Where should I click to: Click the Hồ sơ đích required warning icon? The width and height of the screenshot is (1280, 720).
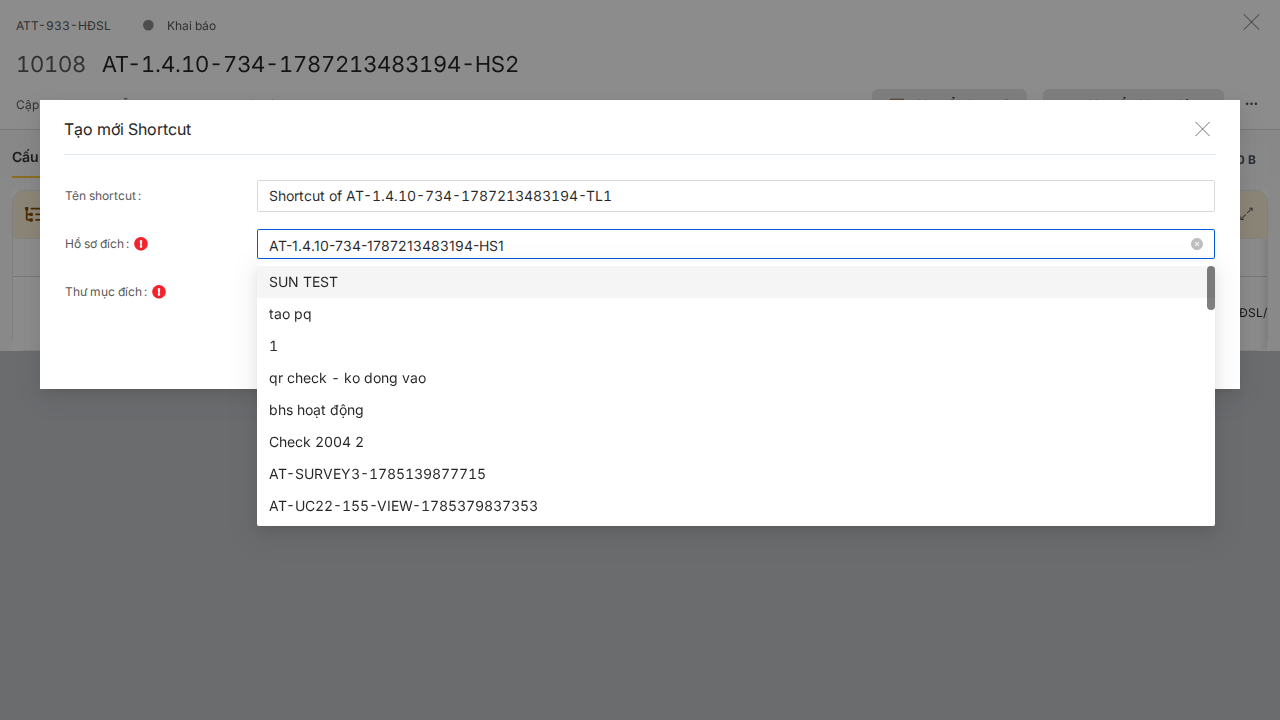pos(141,244)
